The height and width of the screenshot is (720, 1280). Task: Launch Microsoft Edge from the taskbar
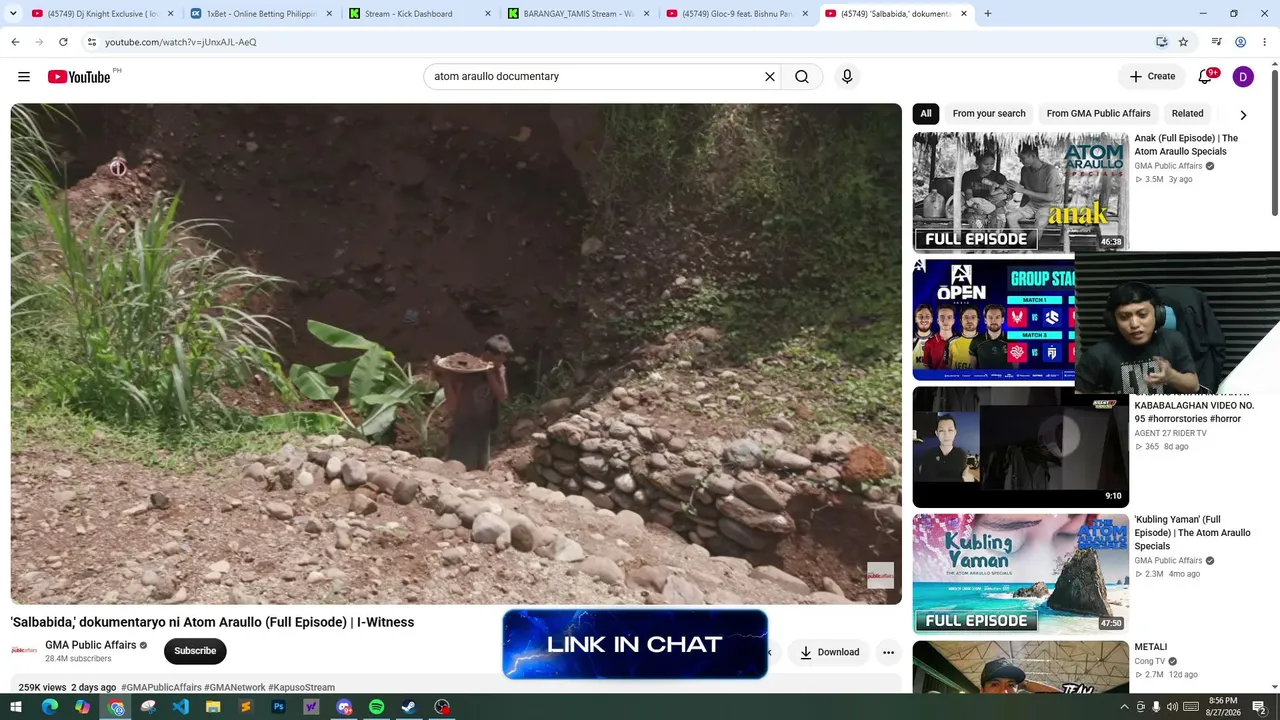click(49, 707)
